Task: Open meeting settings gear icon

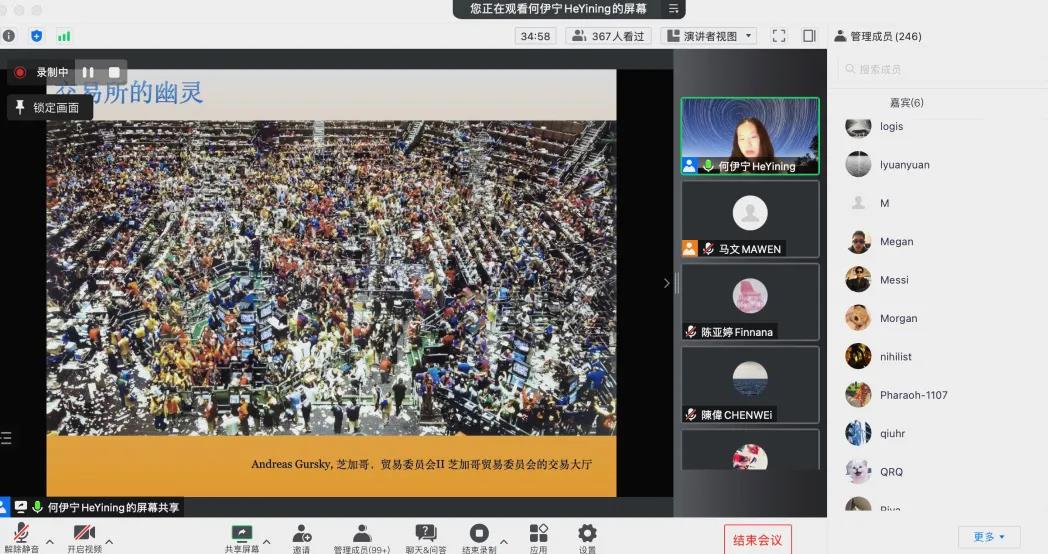Action: (587, 534)
